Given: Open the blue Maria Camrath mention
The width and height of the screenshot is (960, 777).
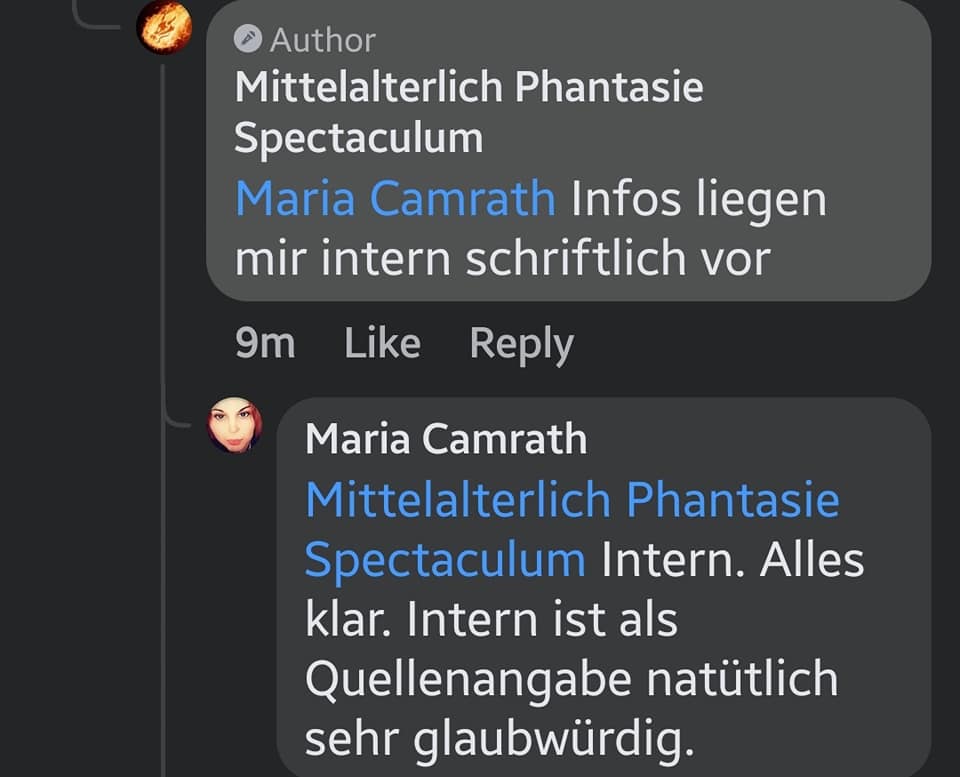Looking at the screenshot, I should click(x=395, y=198).
